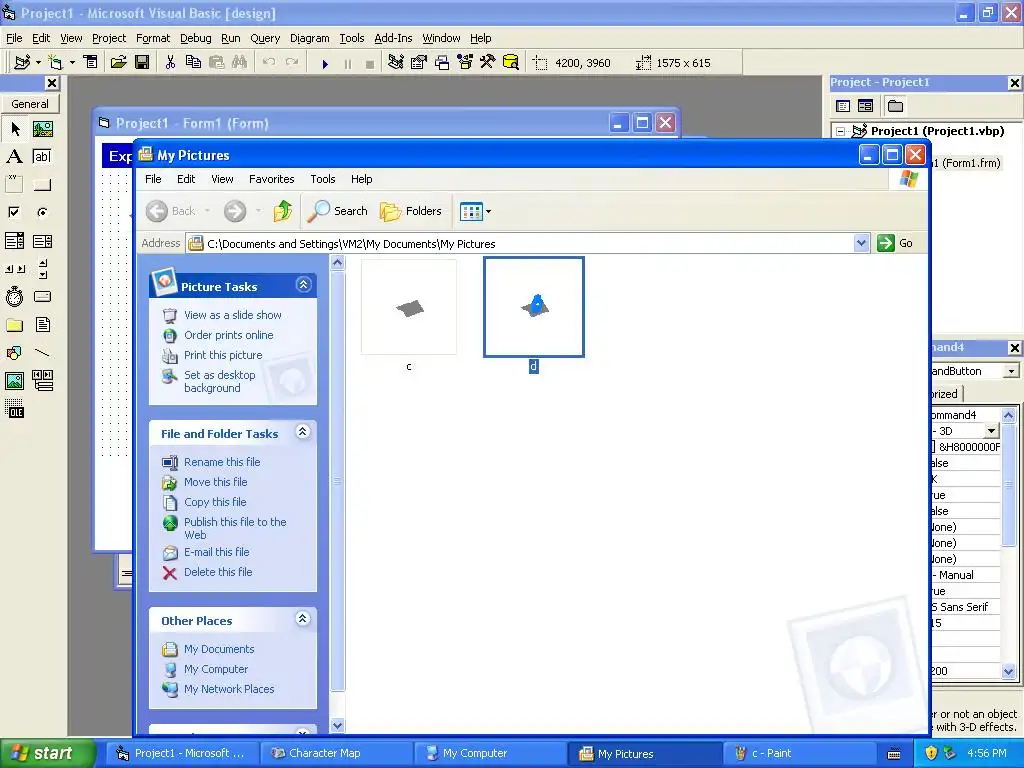Select the CommandButton control in the toolbox
The image size is (1024, 768).
[42, 185]
